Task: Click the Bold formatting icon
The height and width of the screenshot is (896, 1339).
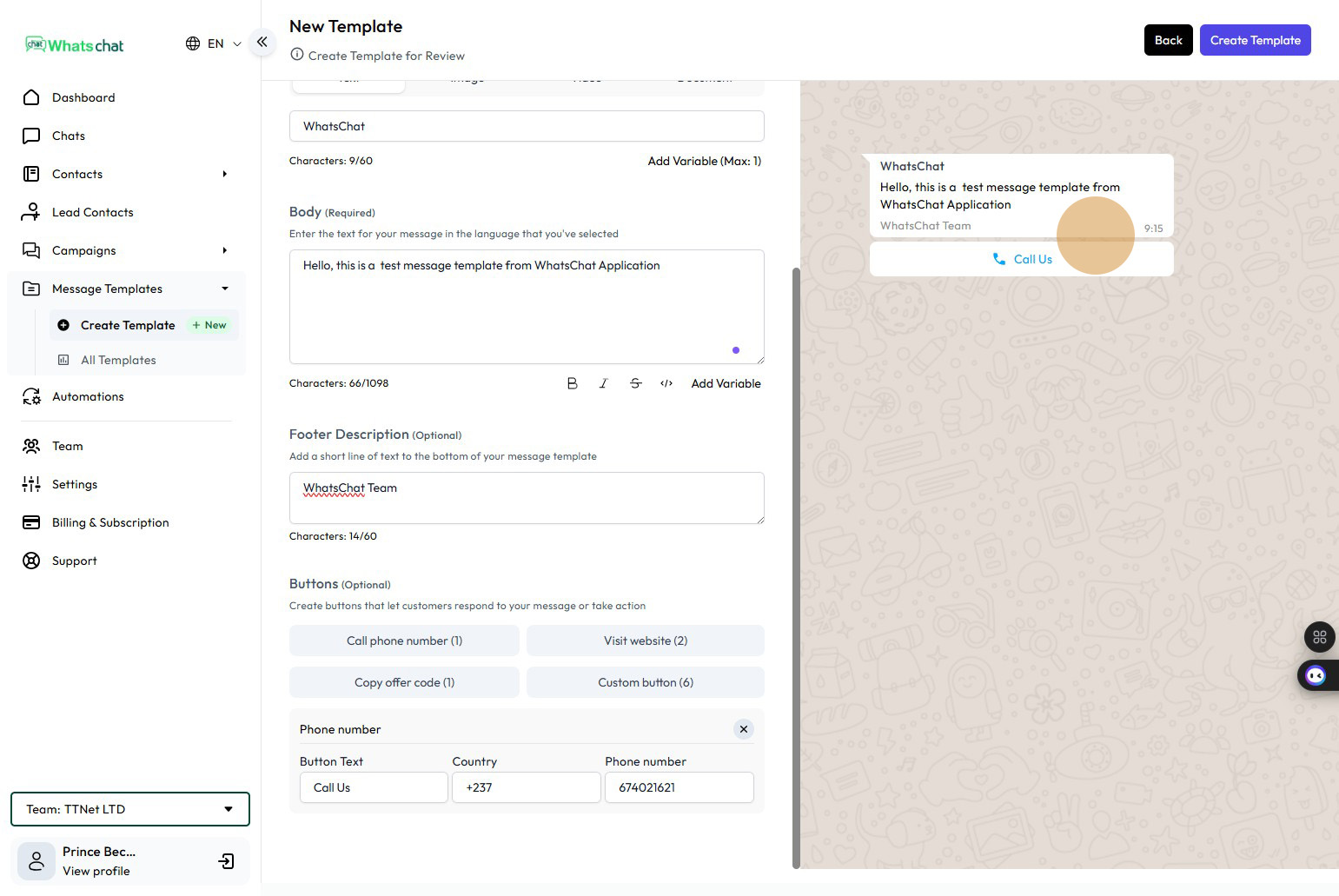Action: coord(572,383)
